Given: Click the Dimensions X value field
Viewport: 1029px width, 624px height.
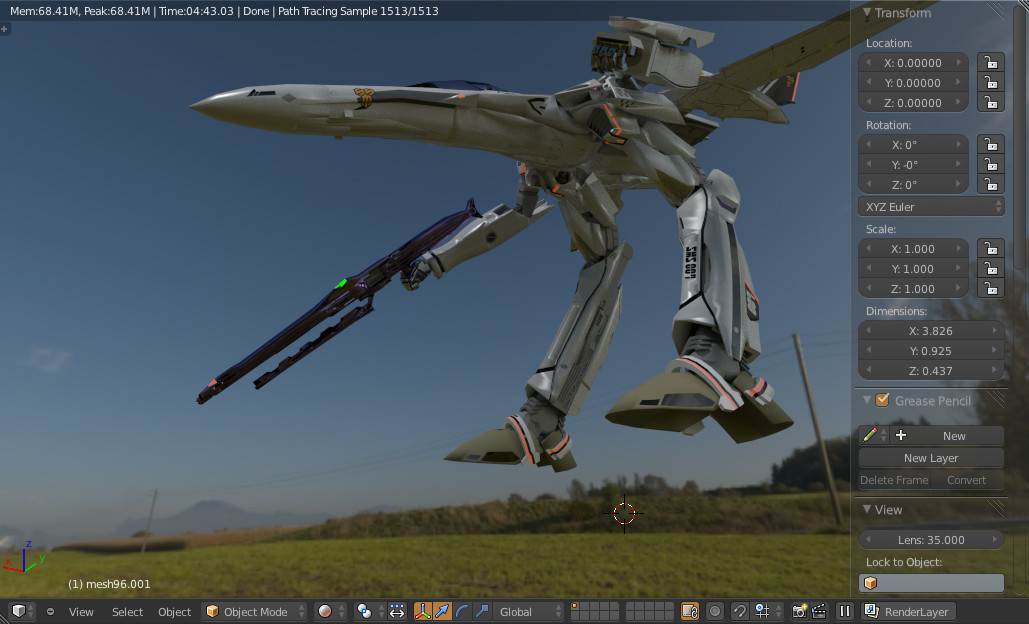Looking at the screenshot, I should (931, 331).
